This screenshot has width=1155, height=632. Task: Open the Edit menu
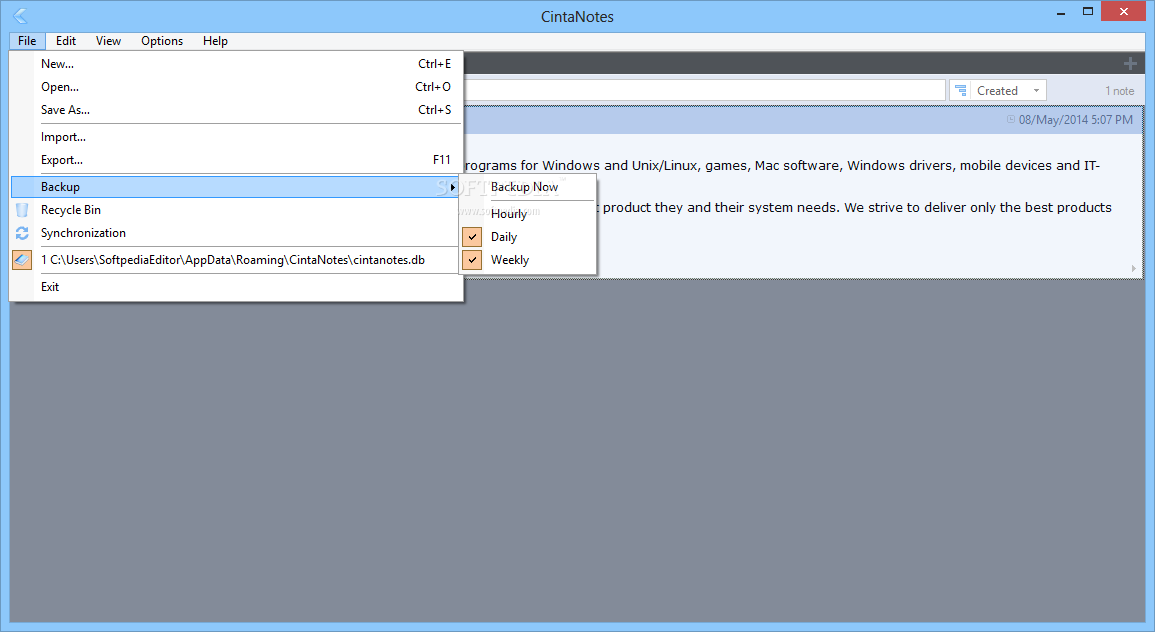(66, 41)
